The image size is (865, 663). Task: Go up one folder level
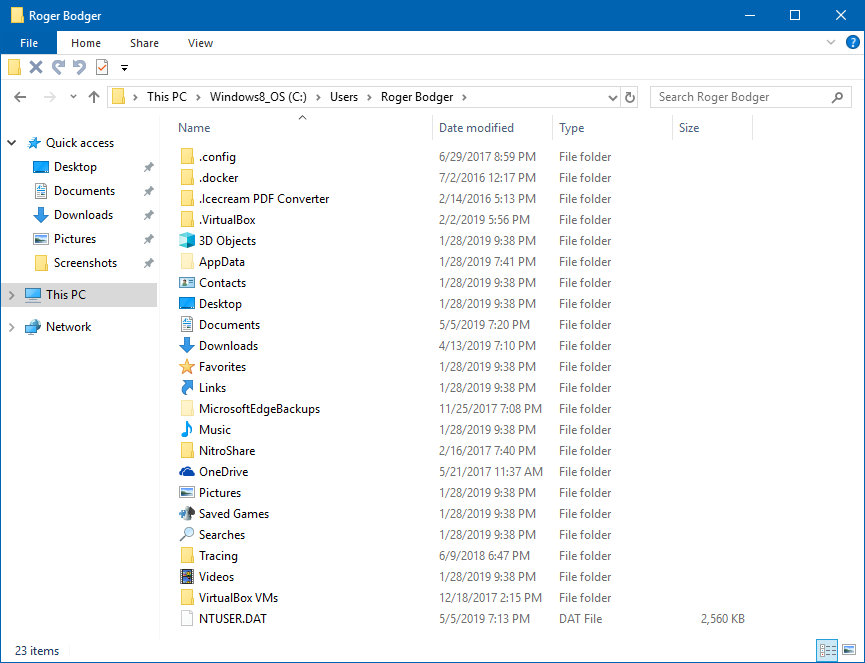(x=94, y=97)
